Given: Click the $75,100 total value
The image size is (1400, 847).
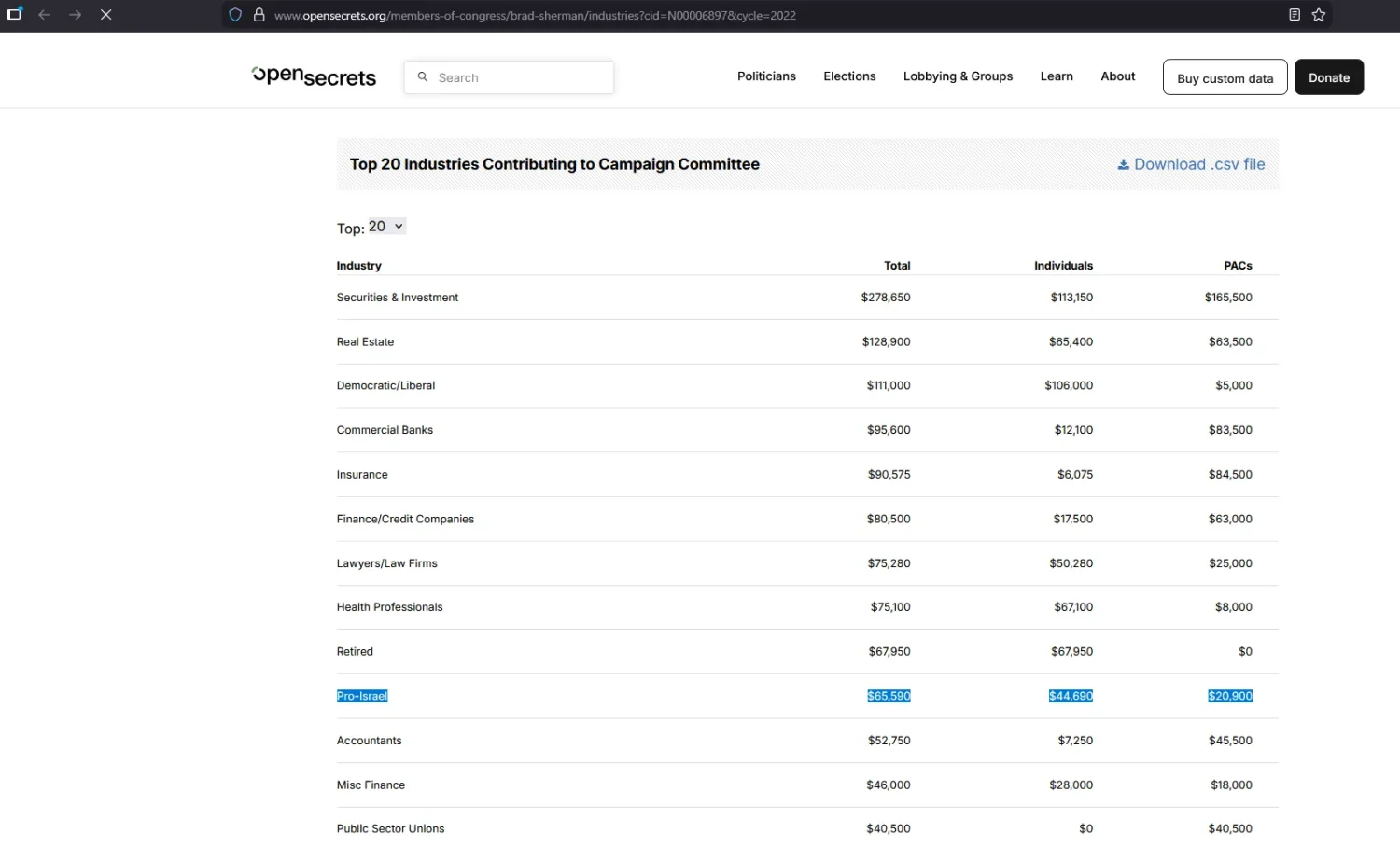Looking at the screenshot, I should (x=890, y=607).
